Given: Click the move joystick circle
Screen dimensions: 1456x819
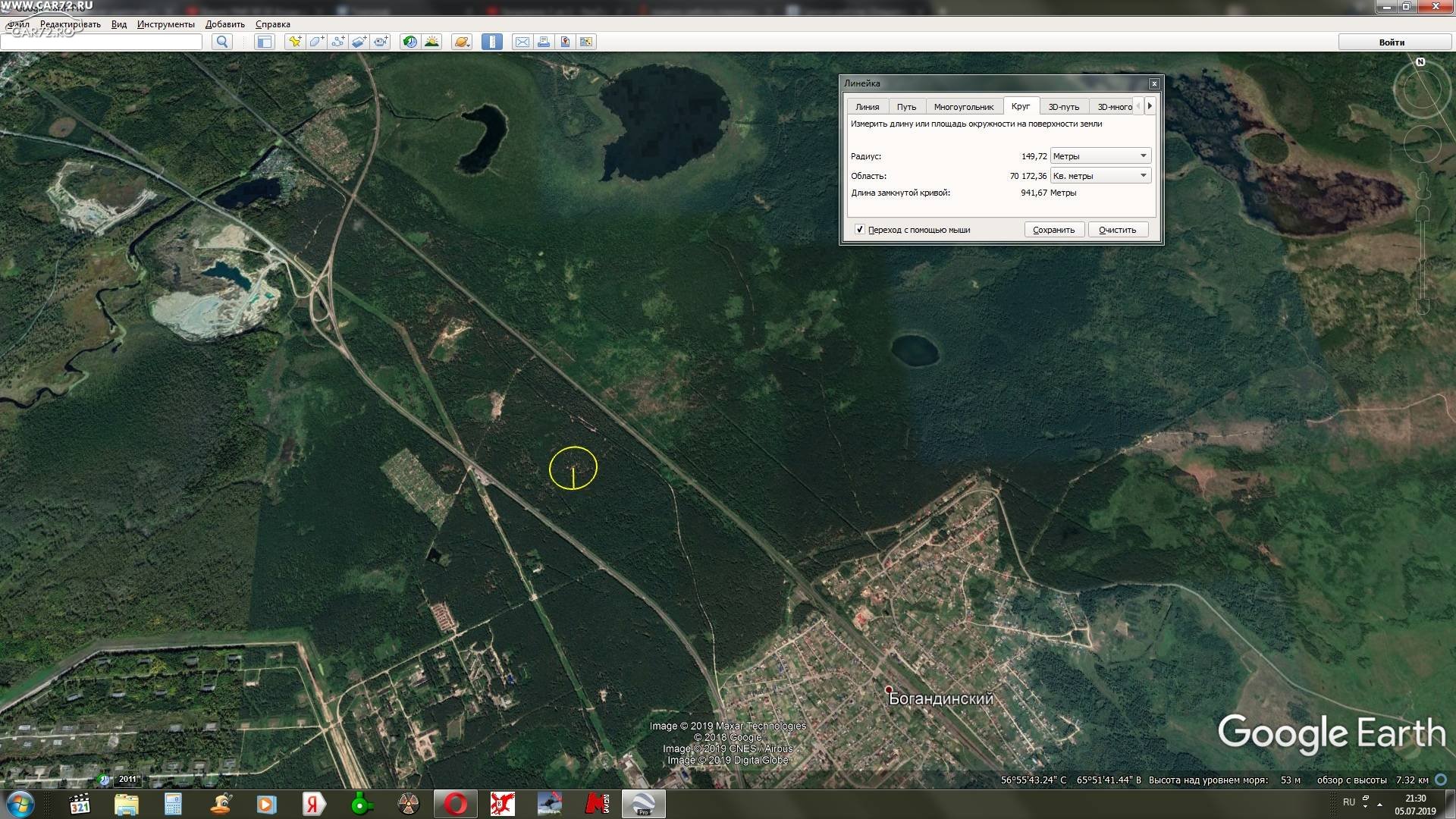Looking at the screenshot, I should [1423, 144].
